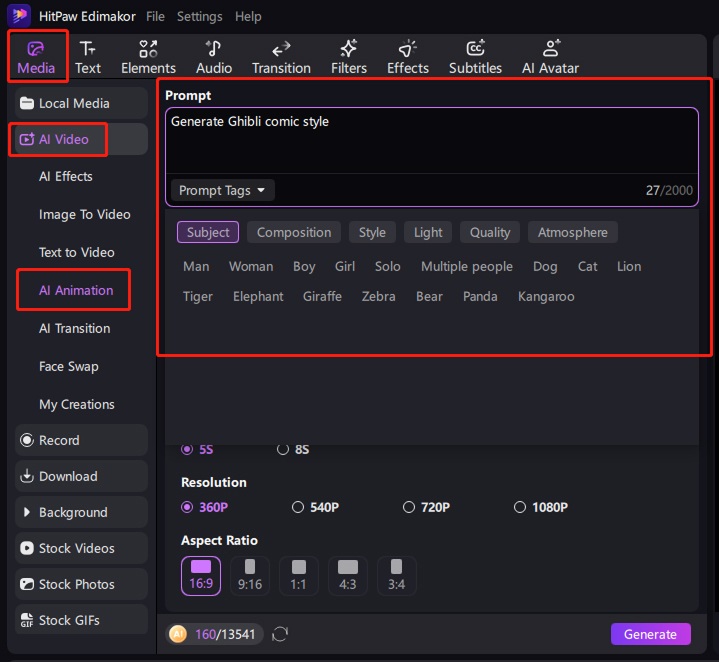Add the Tiger prompt tag
This screenshot has width=719, height=662.
coord(198,297)
